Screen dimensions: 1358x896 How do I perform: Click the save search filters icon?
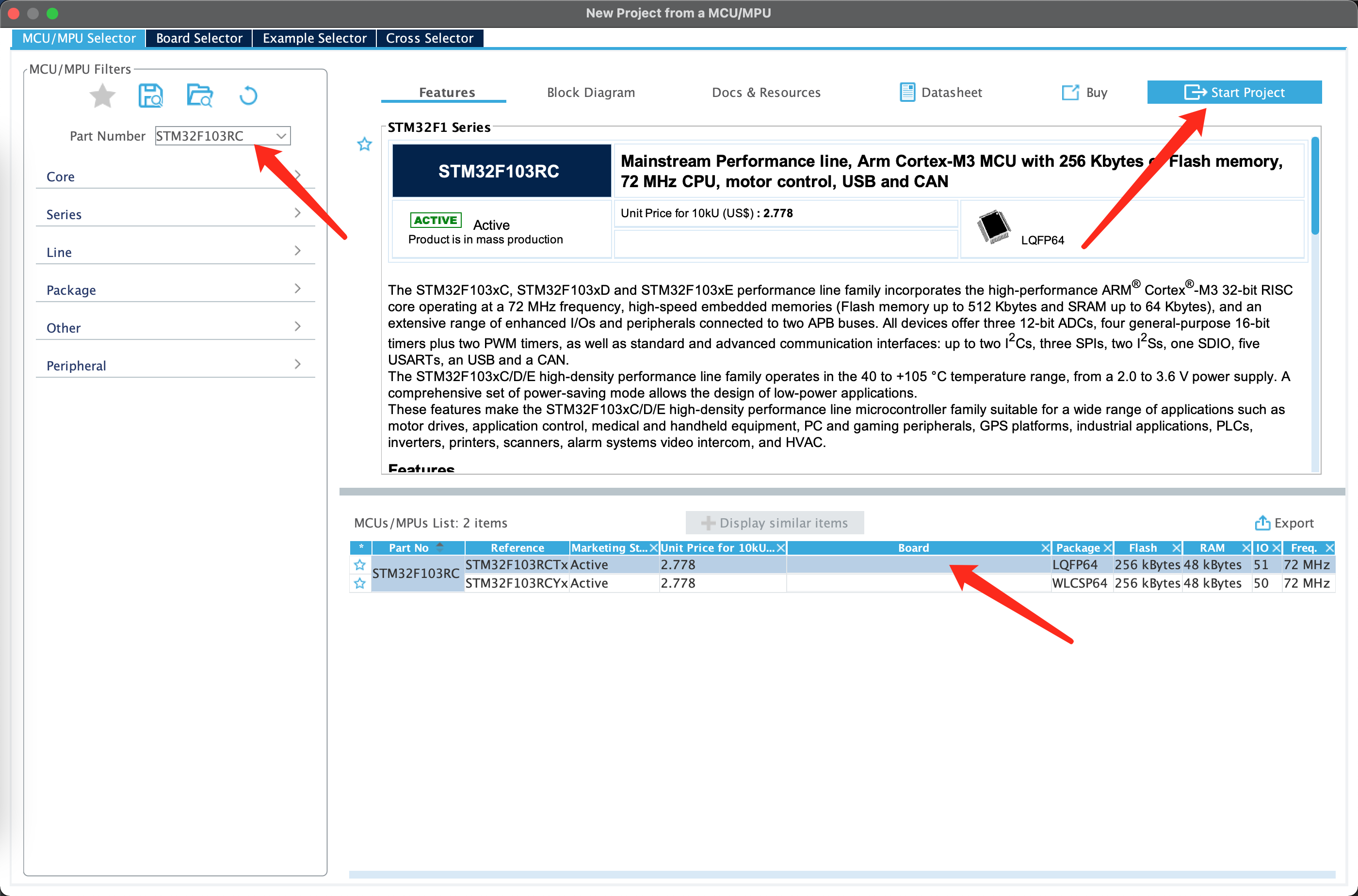151,96
